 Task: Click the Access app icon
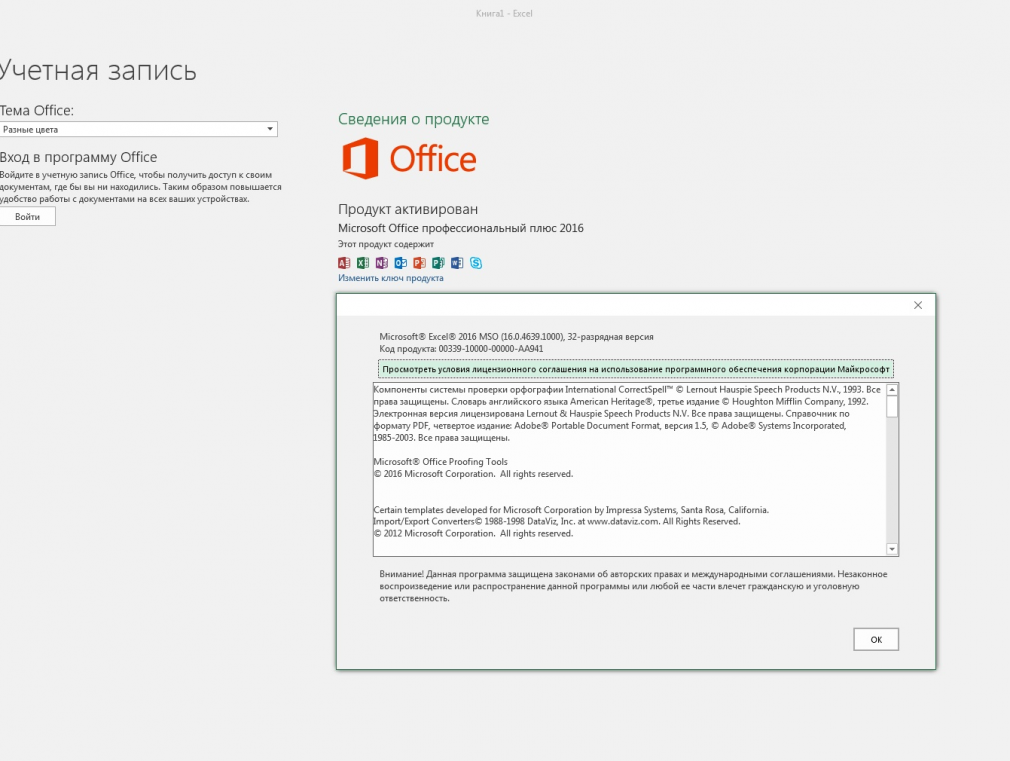coord(344,263)
